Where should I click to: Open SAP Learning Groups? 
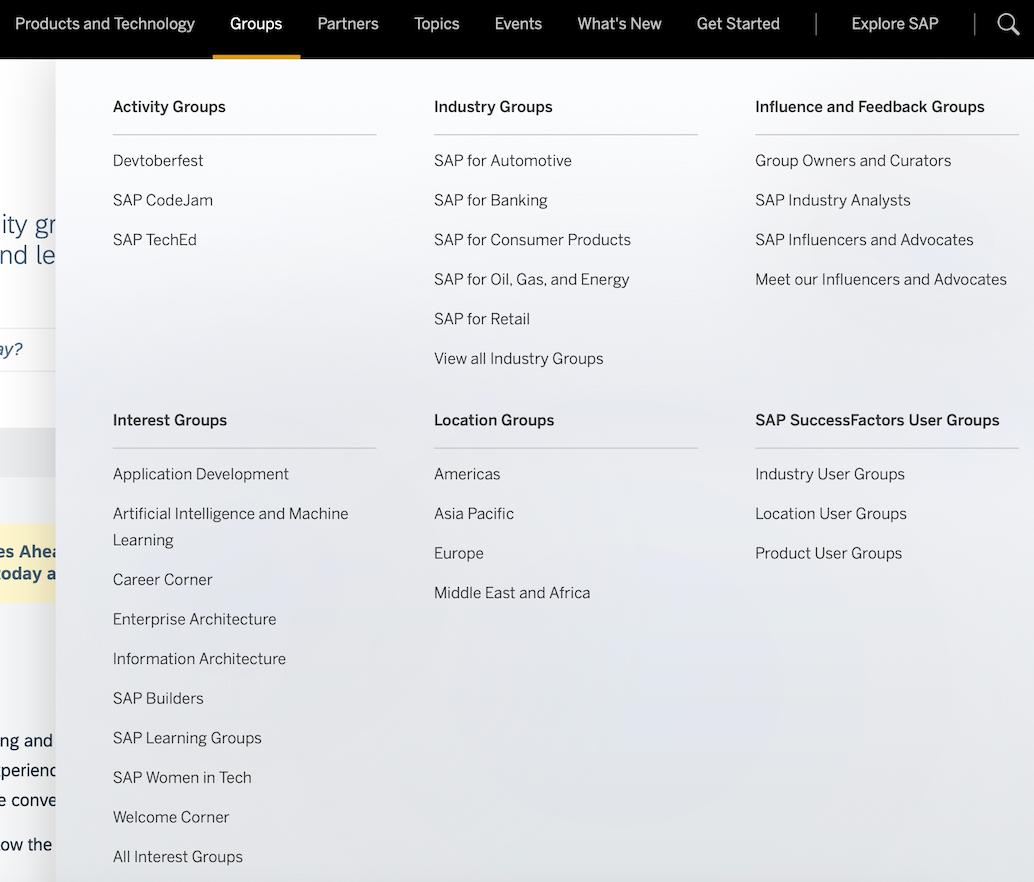tap(187, 738)
